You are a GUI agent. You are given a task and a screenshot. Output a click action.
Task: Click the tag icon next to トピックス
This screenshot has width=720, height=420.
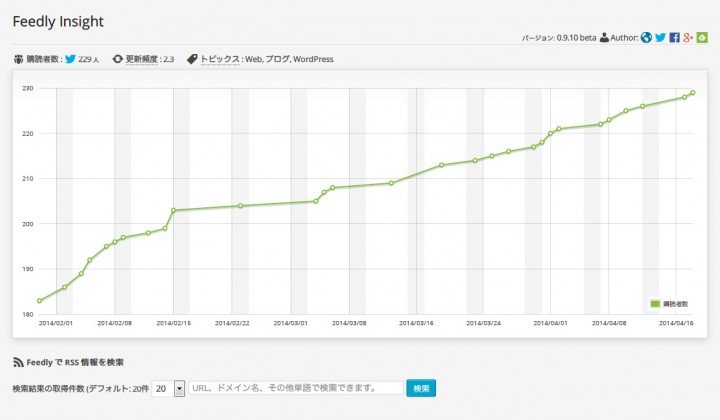click(192, 59)
